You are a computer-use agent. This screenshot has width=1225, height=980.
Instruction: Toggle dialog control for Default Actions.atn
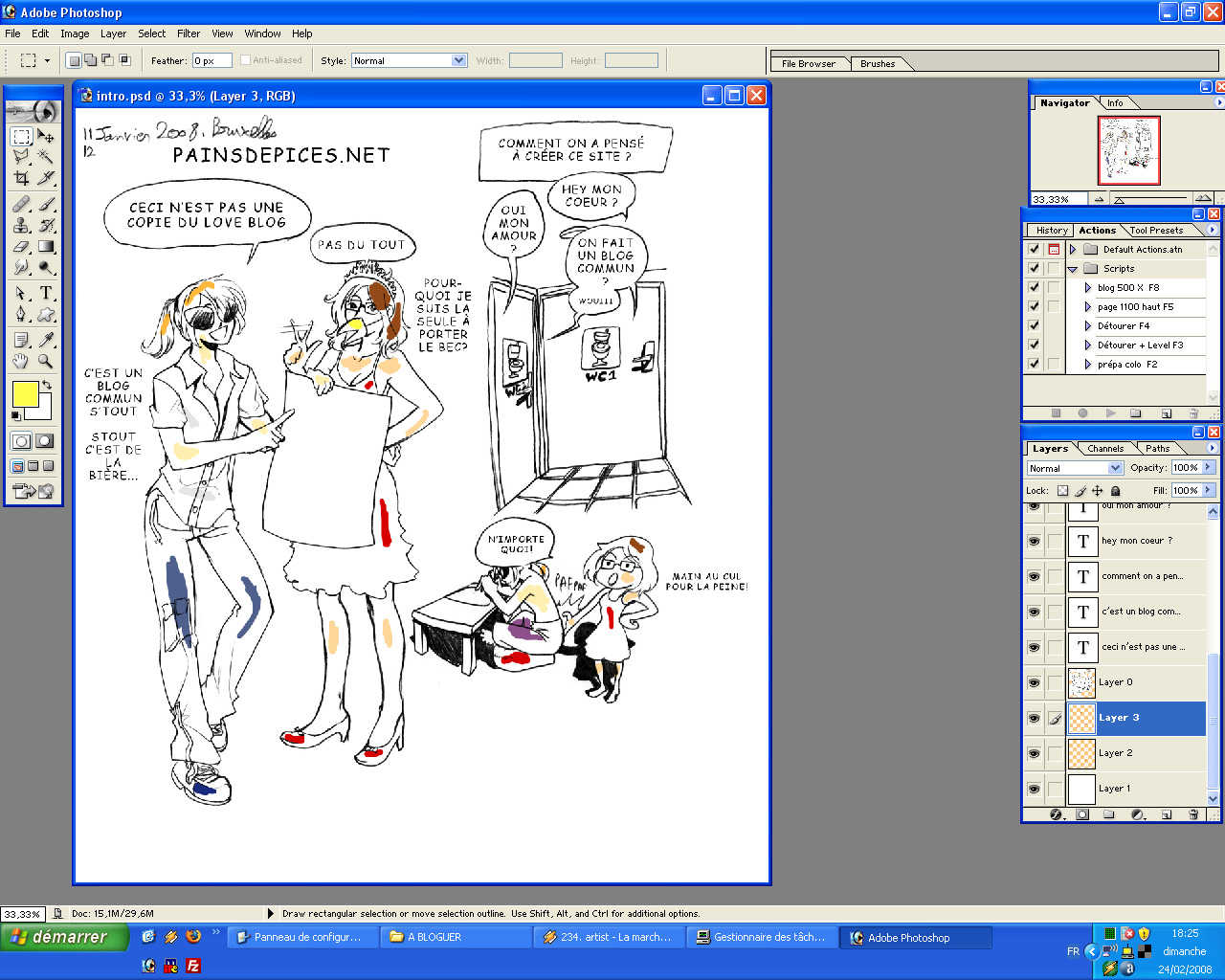pyautogui.click(x=1054, y=249)
